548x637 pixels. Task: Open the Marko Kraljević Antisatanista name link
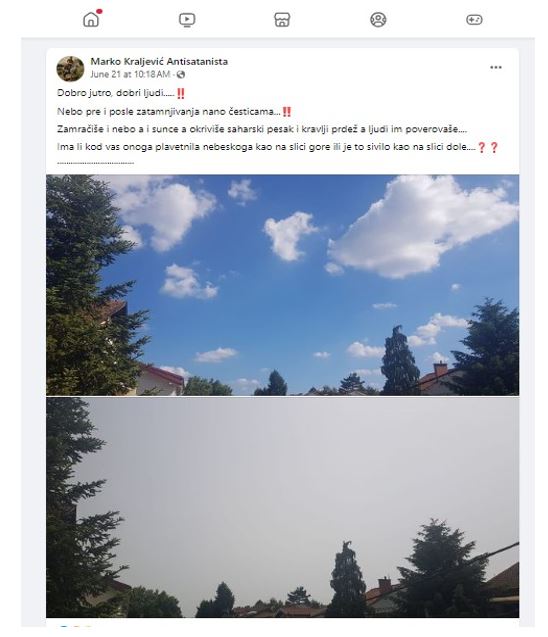[159, 61]
